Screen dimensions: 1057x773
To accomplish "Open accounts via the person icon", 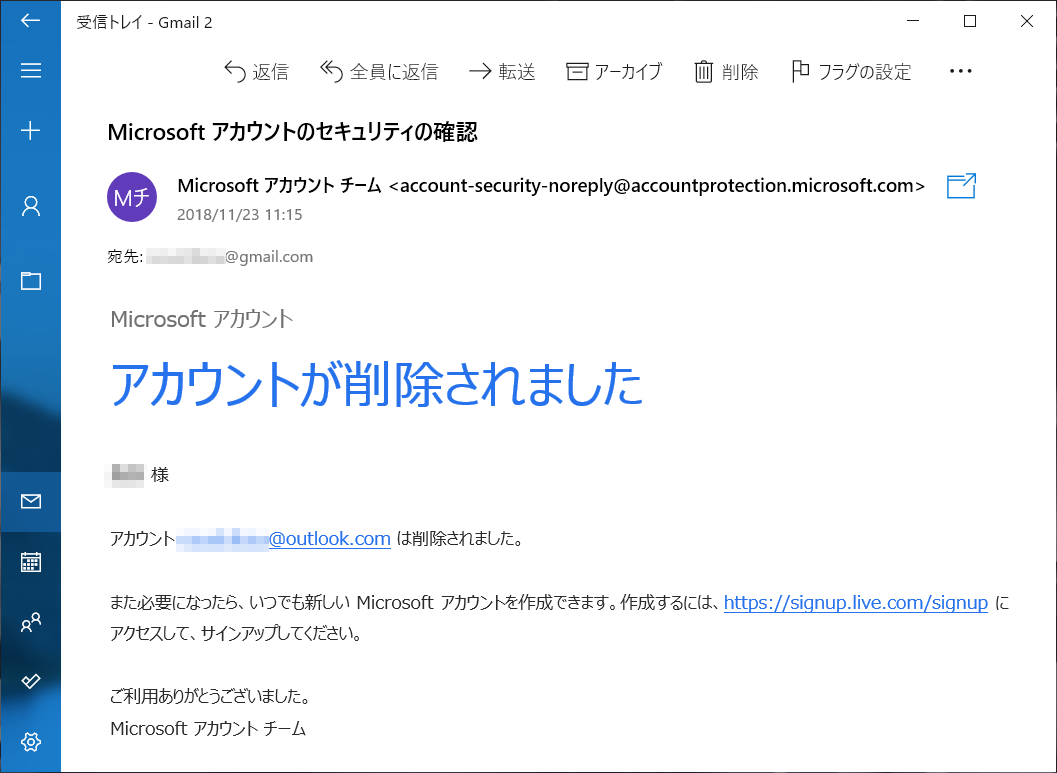I will 30,206.
